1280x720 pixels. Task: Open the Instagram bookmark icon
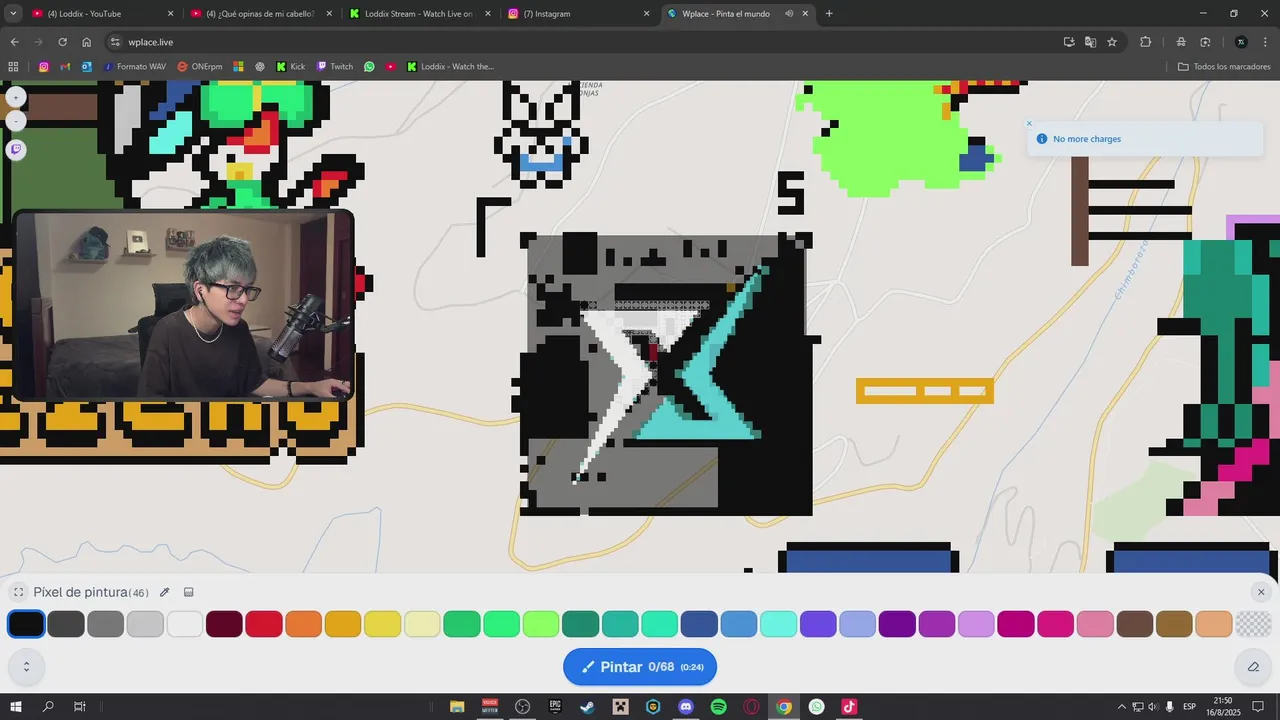43,67
